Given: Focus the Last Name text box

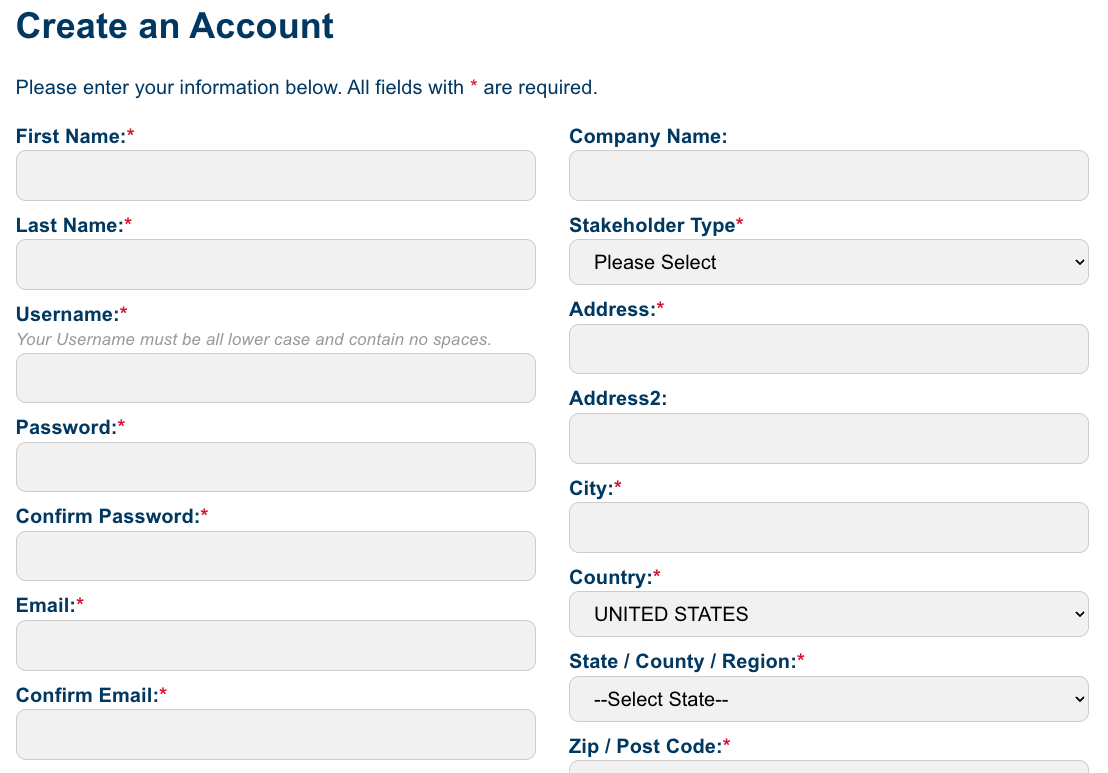Looking at the screenshot, I should tap(275, 265).
